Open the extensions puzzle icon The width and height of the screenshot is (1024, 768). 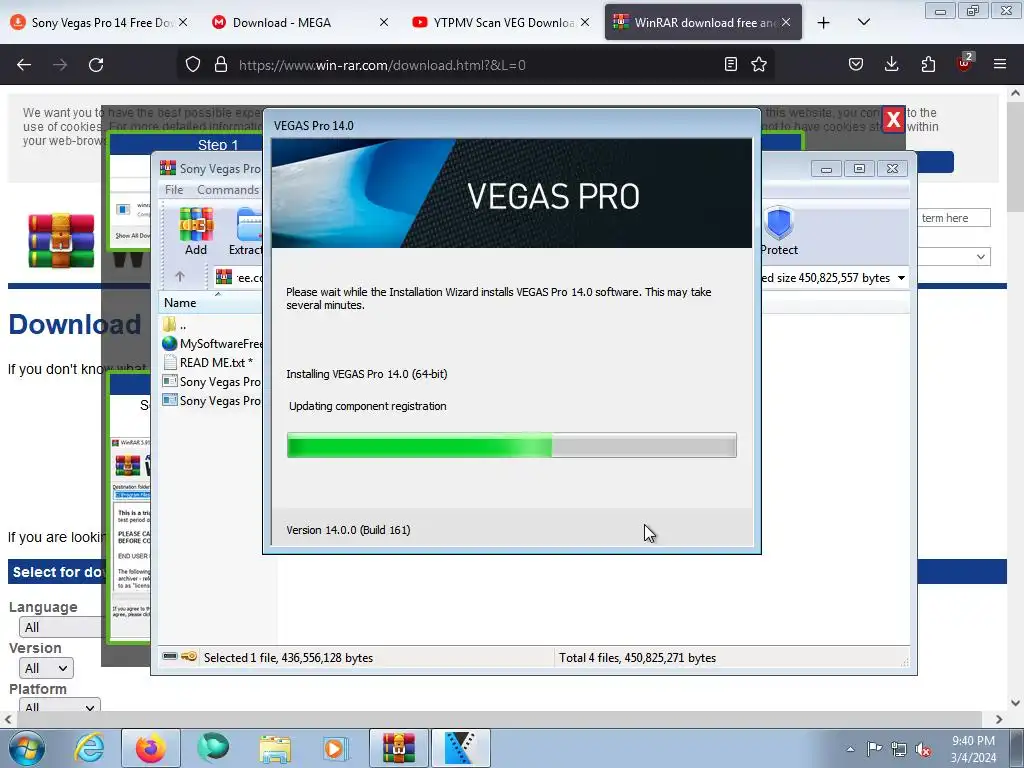point(928,64)
